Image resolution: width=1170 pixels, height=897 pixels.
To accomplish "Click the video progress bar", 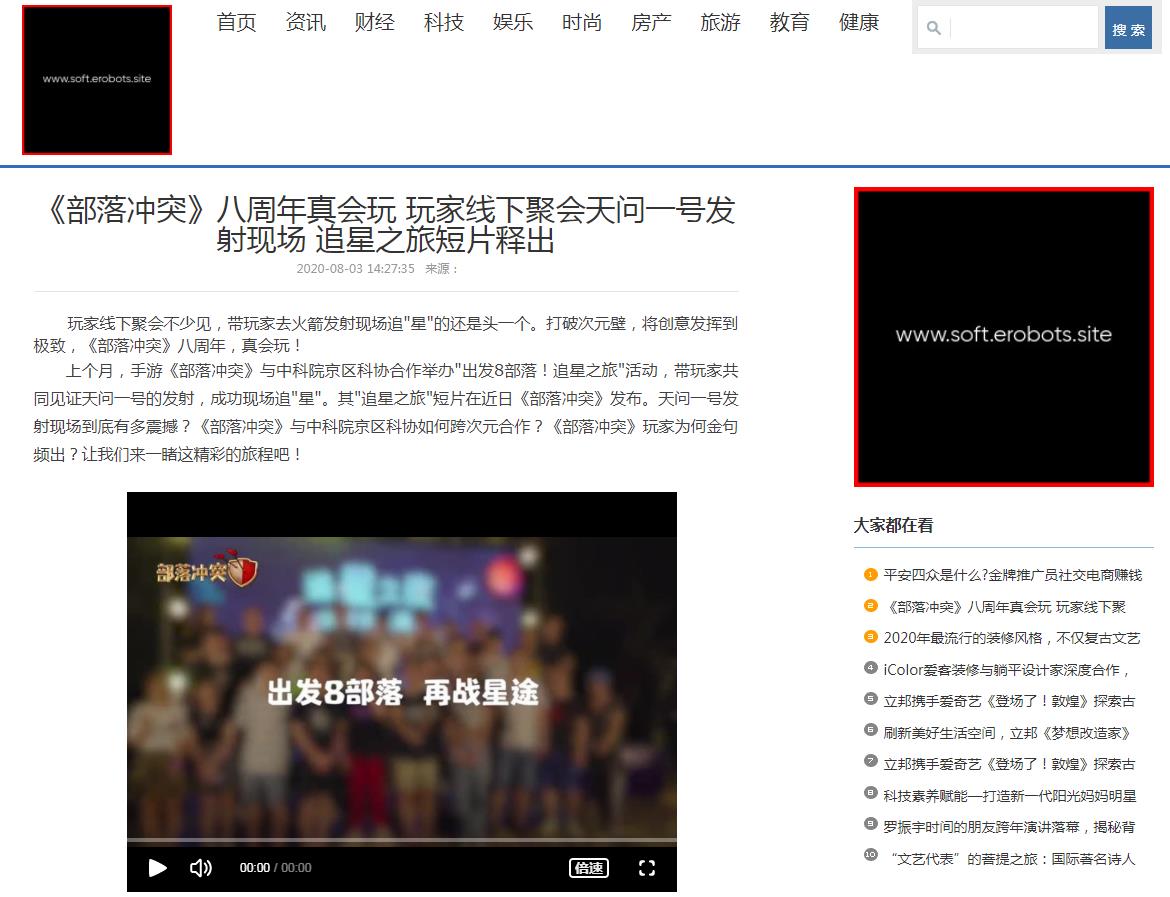I will pyautogui.click(x=401, y=840).
